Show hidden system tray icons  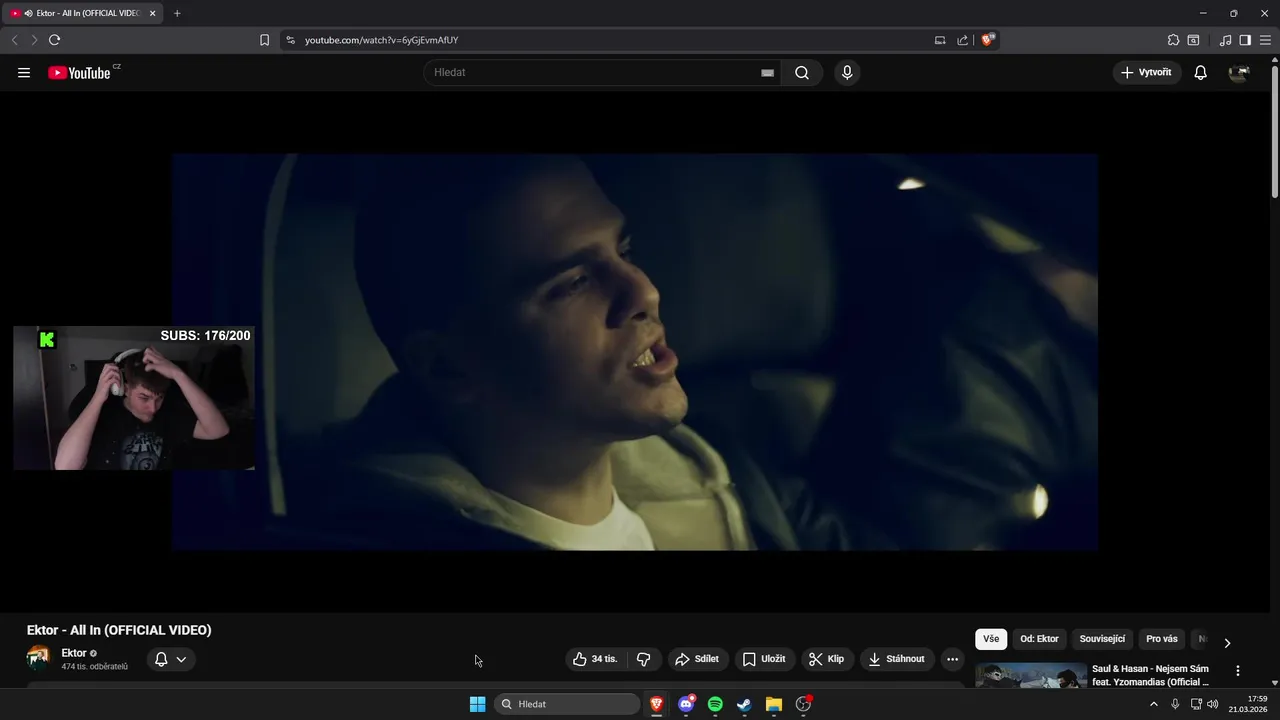(1153, 704)
